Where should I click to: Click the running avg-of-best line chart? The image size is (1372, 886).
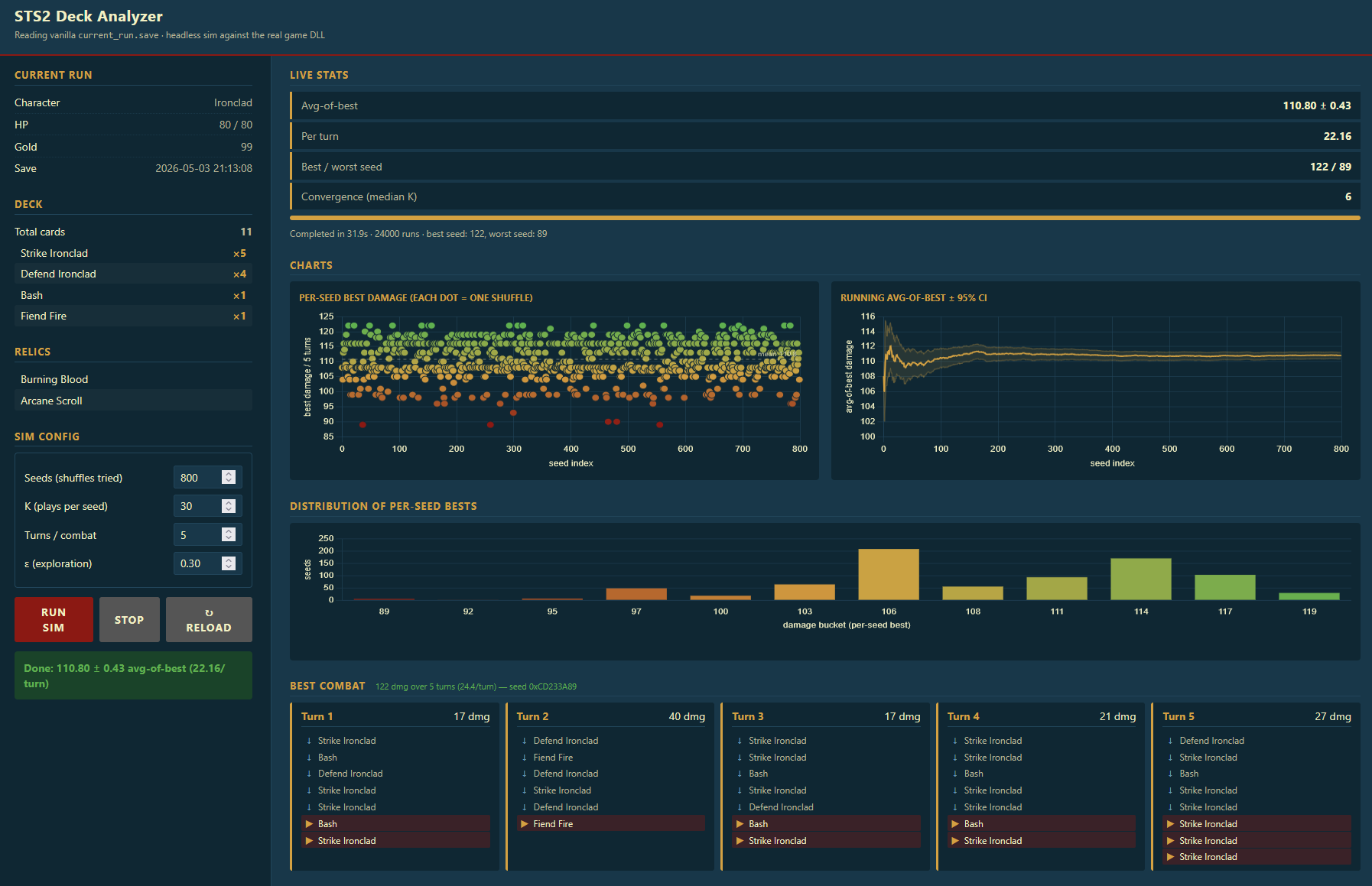(1096, 381)
